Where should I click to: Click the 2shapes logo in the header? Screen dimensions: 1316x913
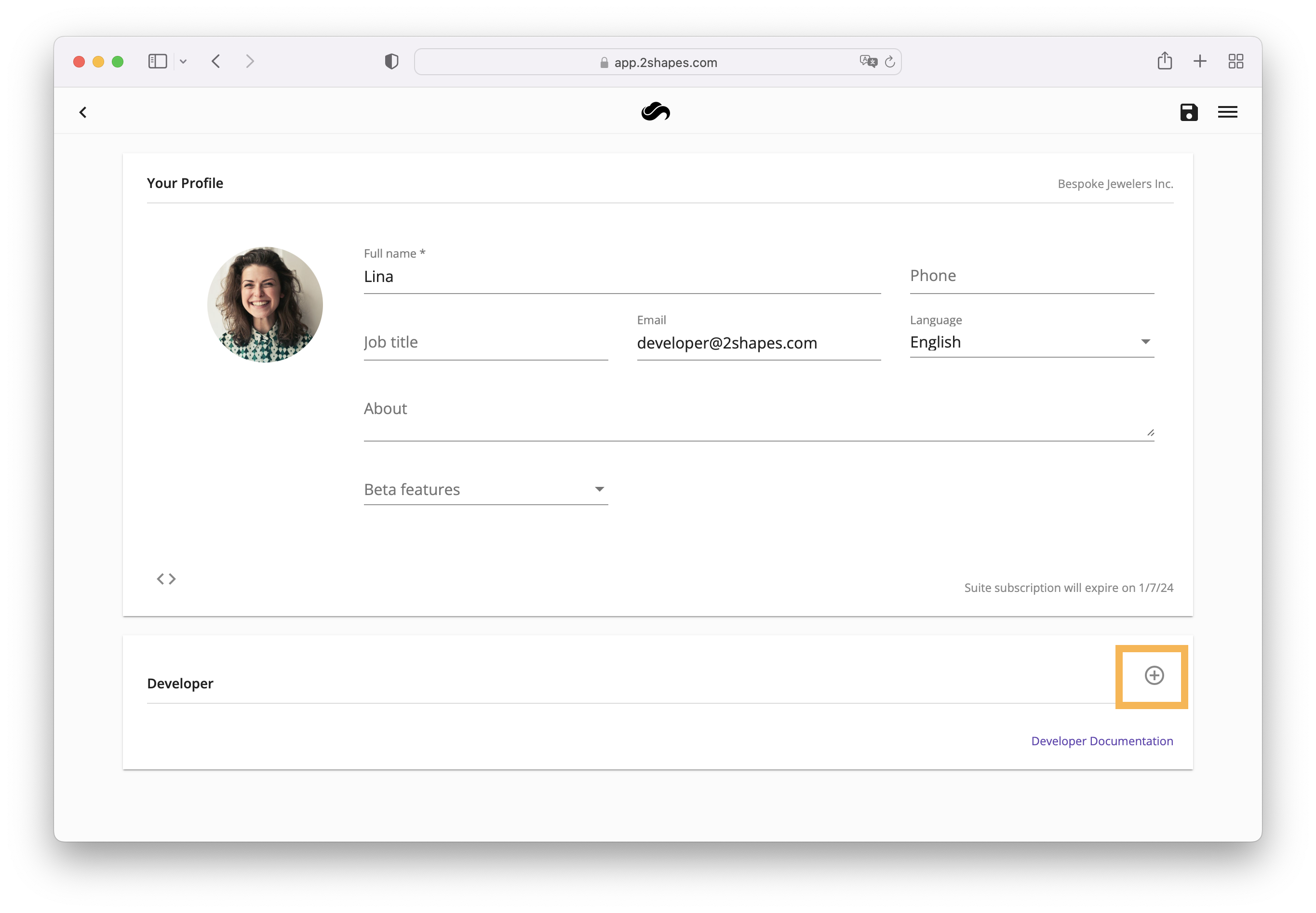pyautogui.click(x=656, y=111)
